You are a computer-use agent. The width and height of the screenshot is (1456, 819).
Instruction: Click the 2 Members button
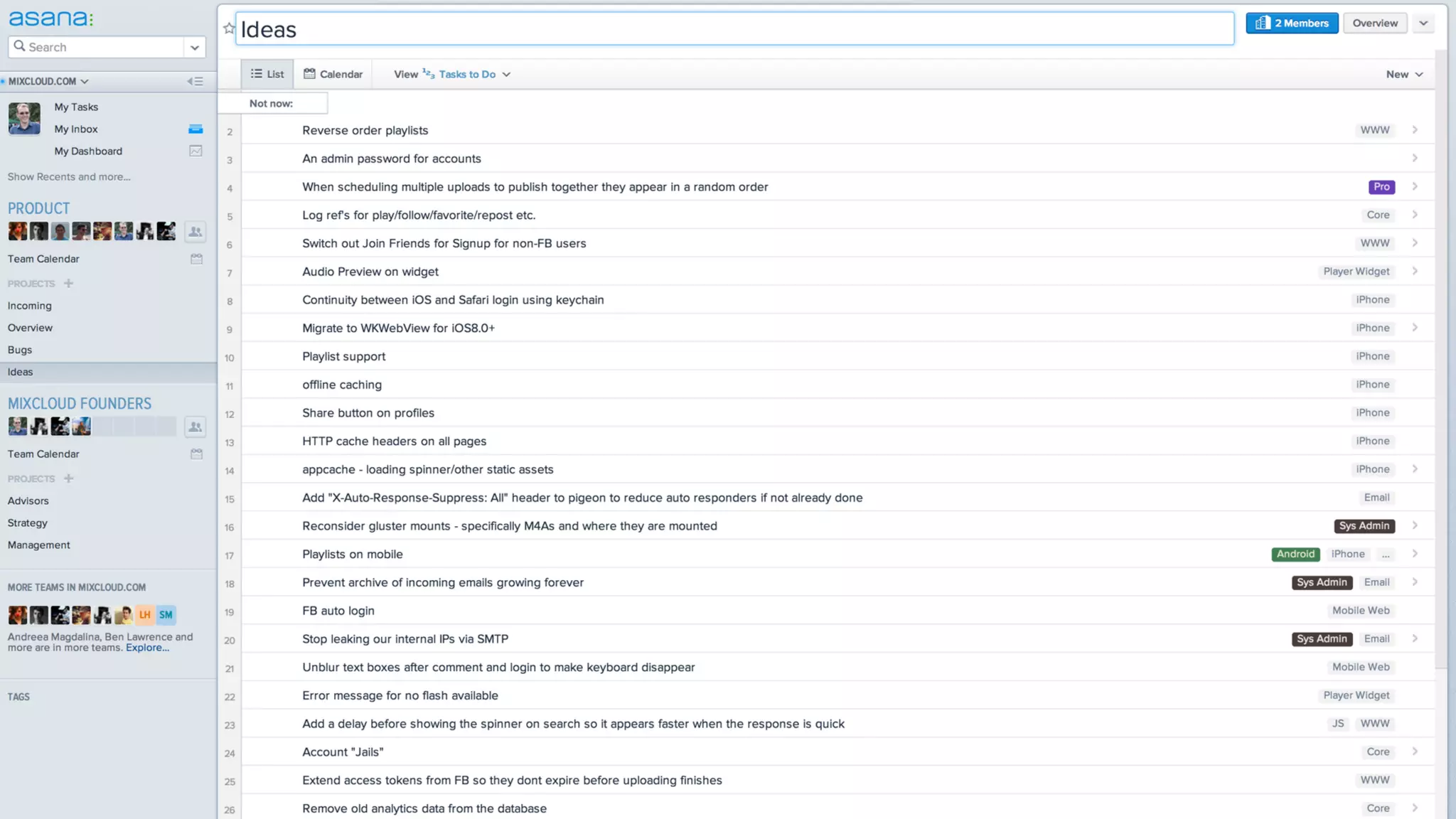[1291, 23]
